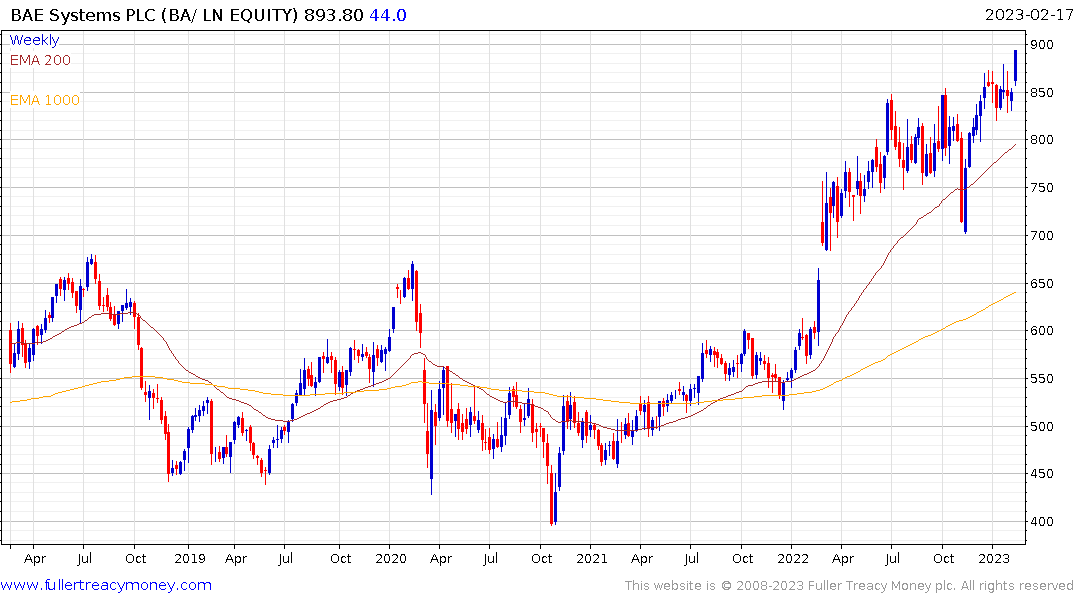The width and height of the screenshot is (1075, 600).
Task: Click the 2023 year label on time axis
Action: [993, 558]
